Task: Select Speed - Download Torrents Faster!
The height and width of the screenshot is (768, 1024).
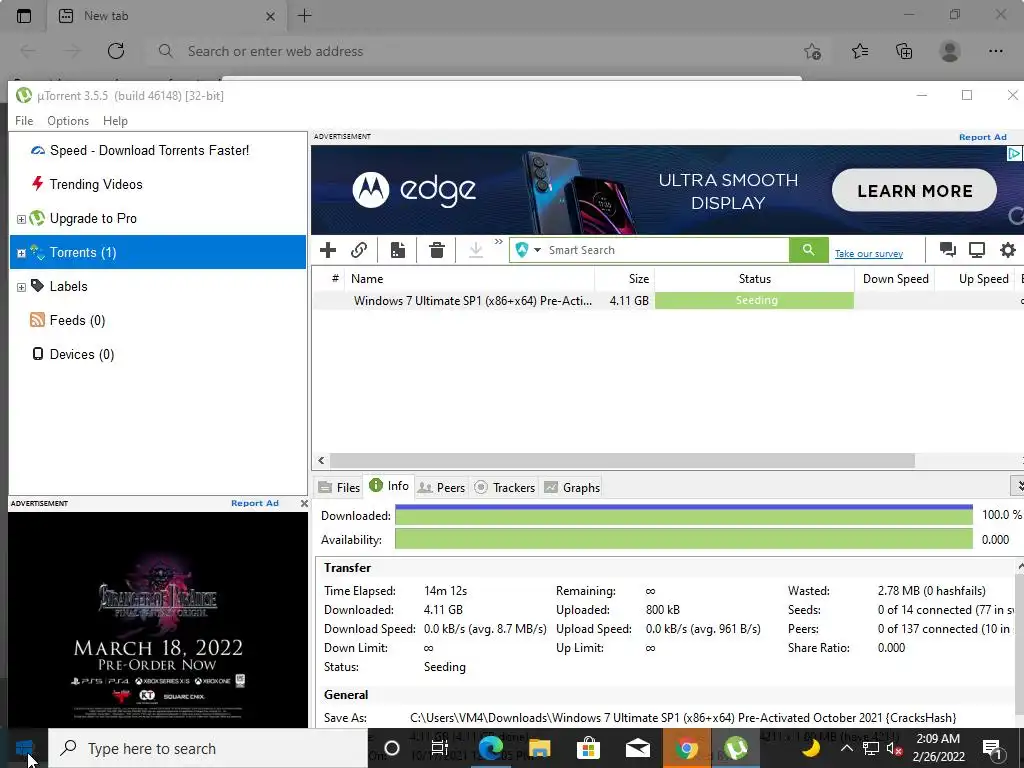Action: tap(150, 150)
